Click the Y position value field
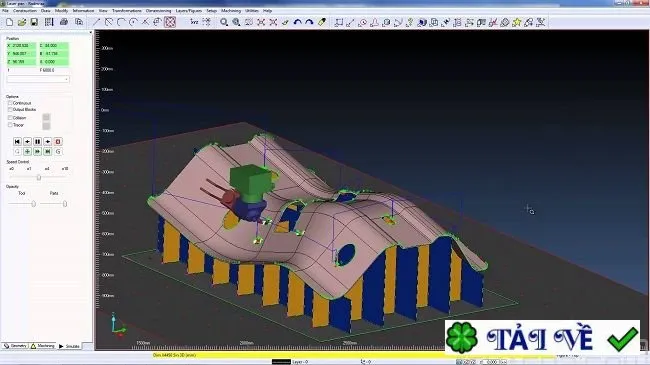The width and height of the screenshot is (650, 365). pos(21,54)
